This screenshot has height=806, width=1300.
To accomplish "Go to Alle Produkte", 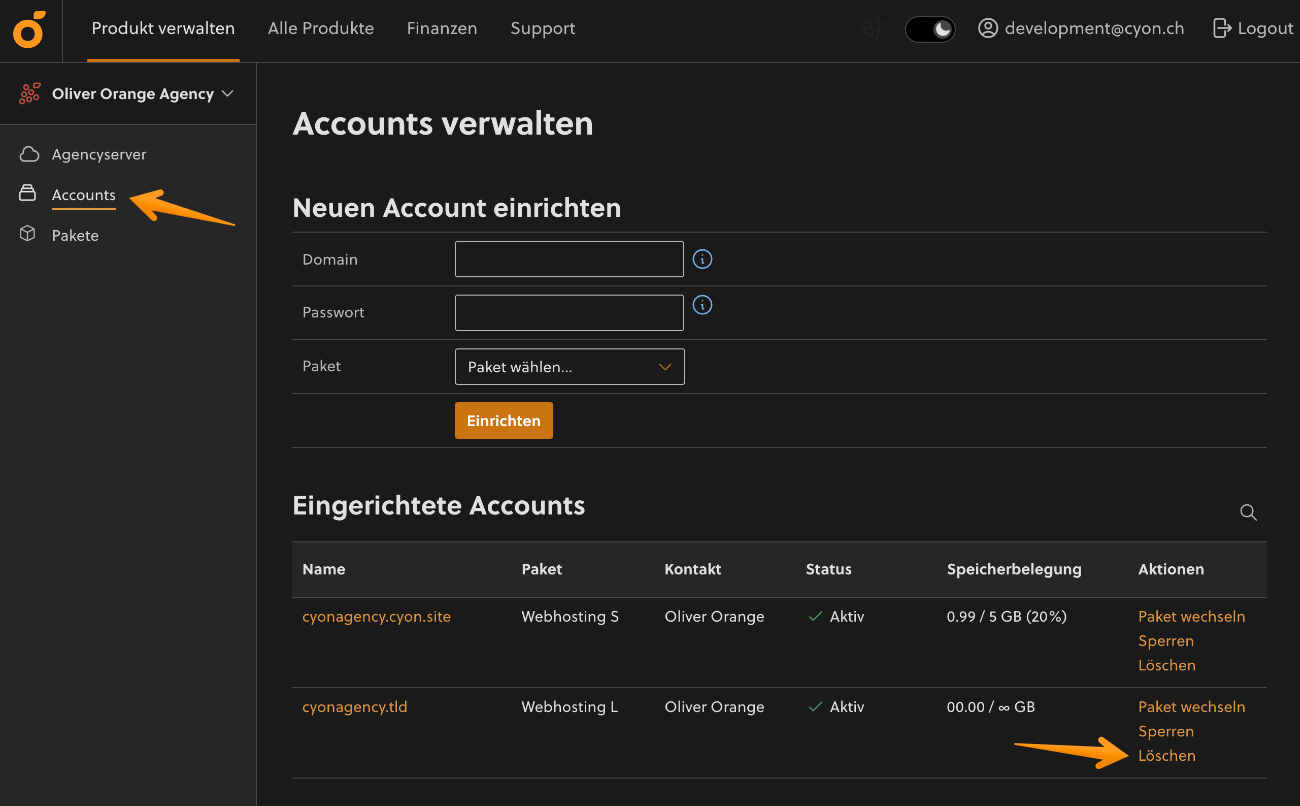I will pos(321,28).
